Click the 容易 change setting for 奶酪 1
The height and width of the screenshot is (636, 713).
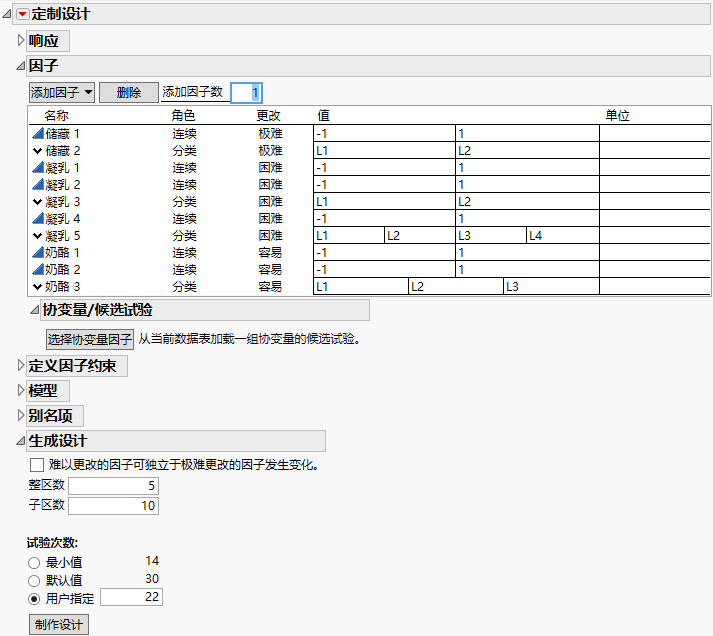(x=270, y=252)
